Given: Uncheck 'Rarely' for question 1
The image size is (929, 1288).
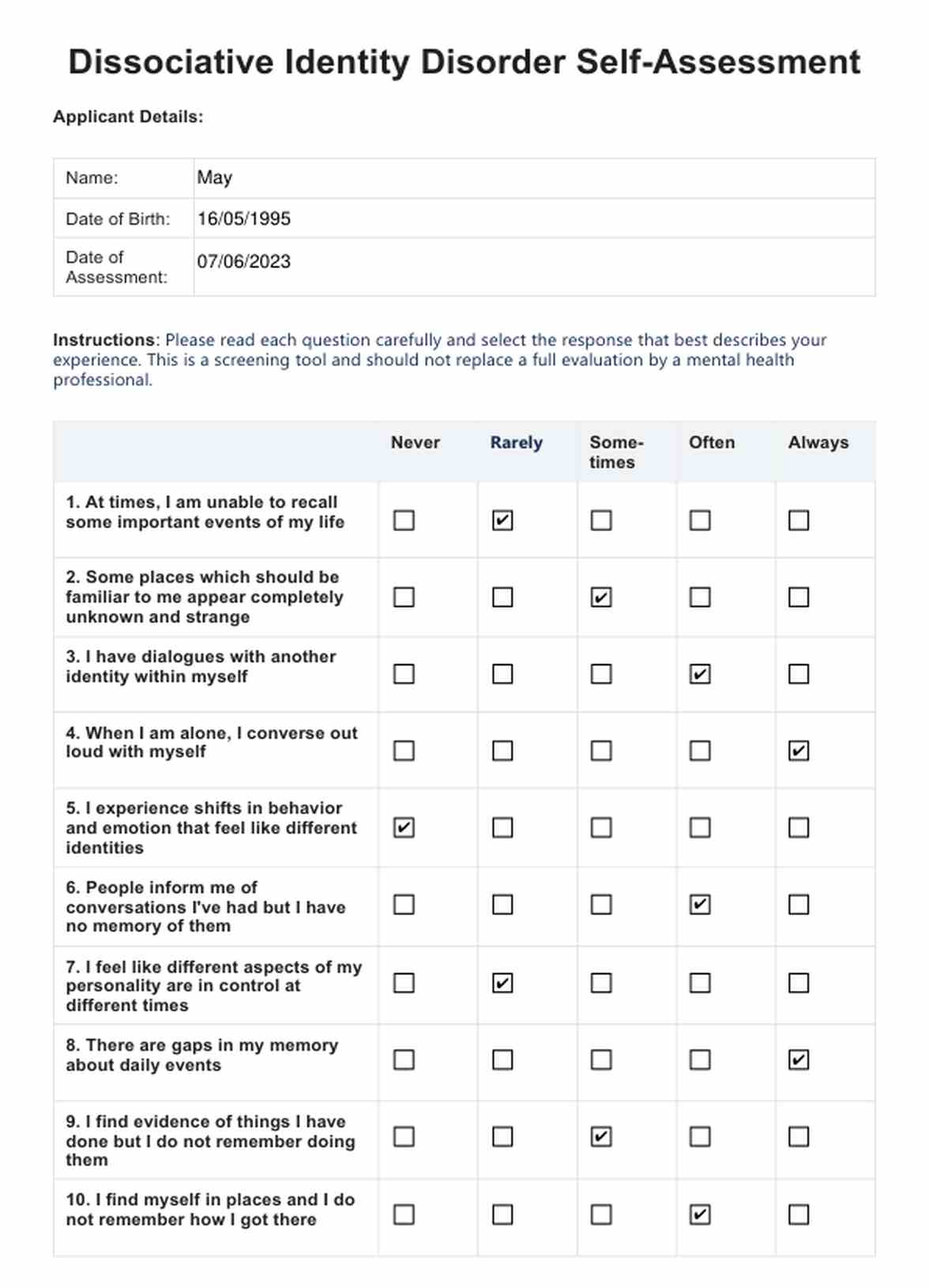Looking at the screenshot, I should click(x=502, y=520).
